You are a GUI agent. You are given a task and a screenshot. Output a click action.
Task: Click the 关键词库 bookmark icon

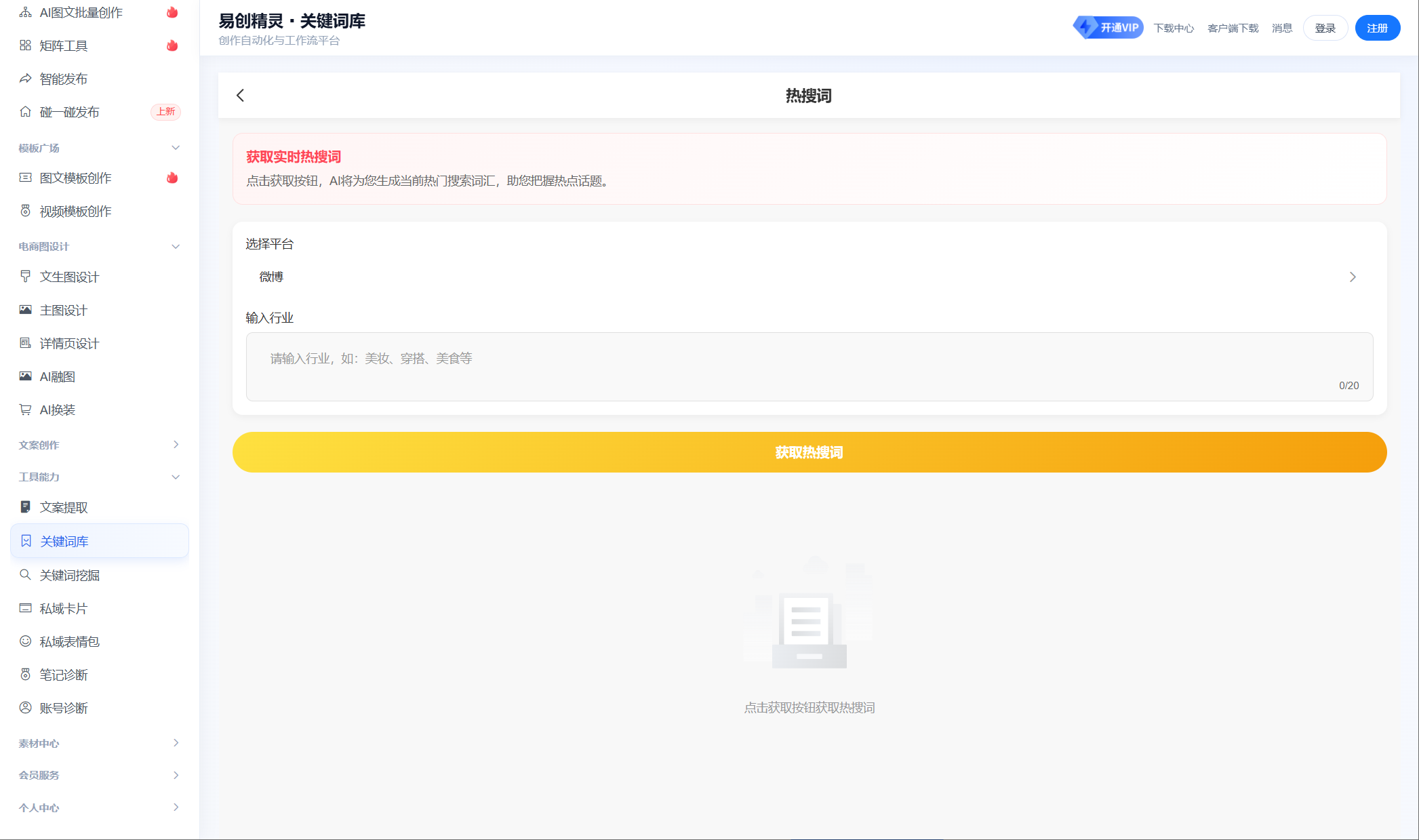click(26, 541)
